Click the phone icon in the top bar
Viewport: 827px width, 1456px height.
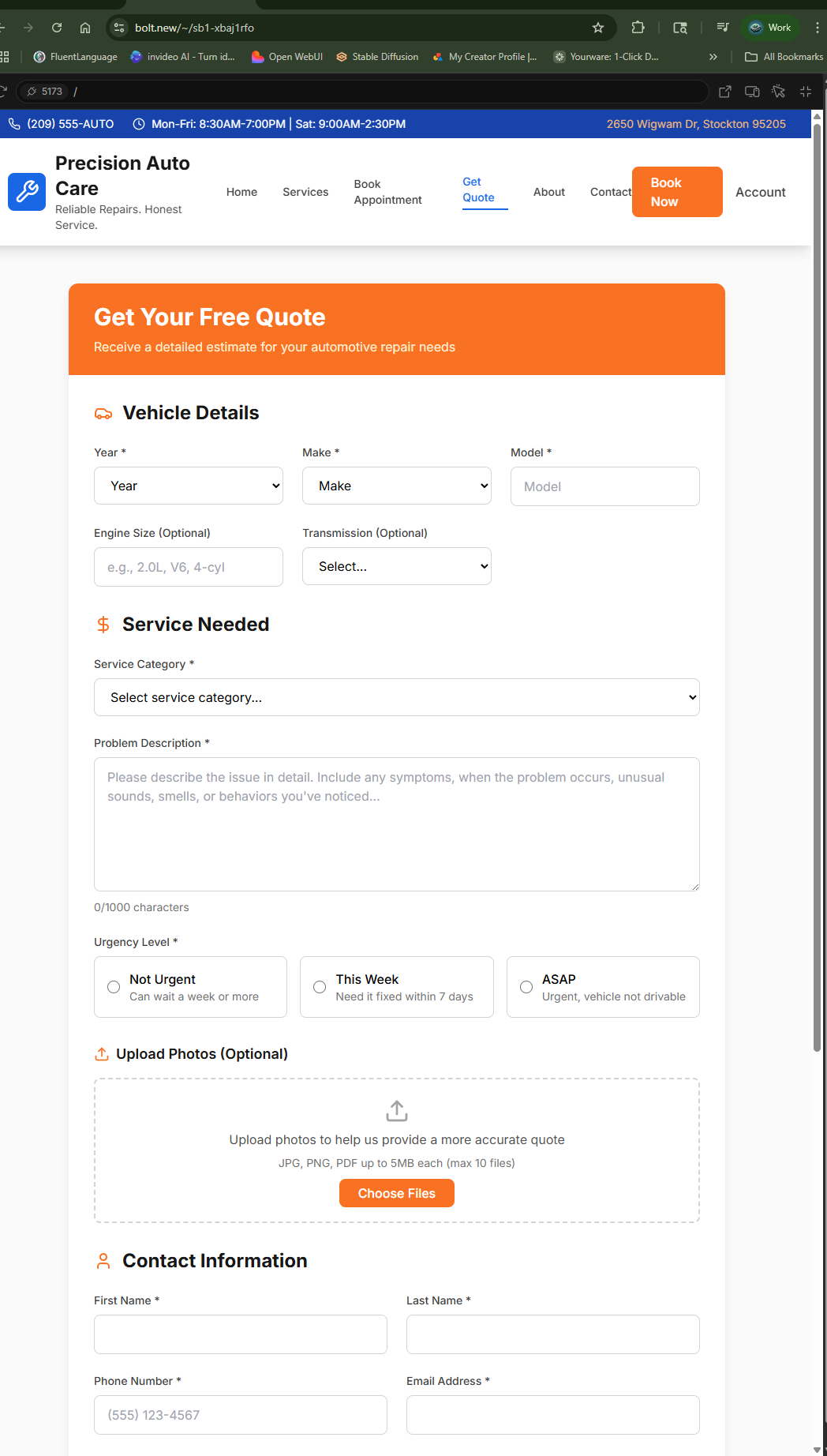pos(14,124)
